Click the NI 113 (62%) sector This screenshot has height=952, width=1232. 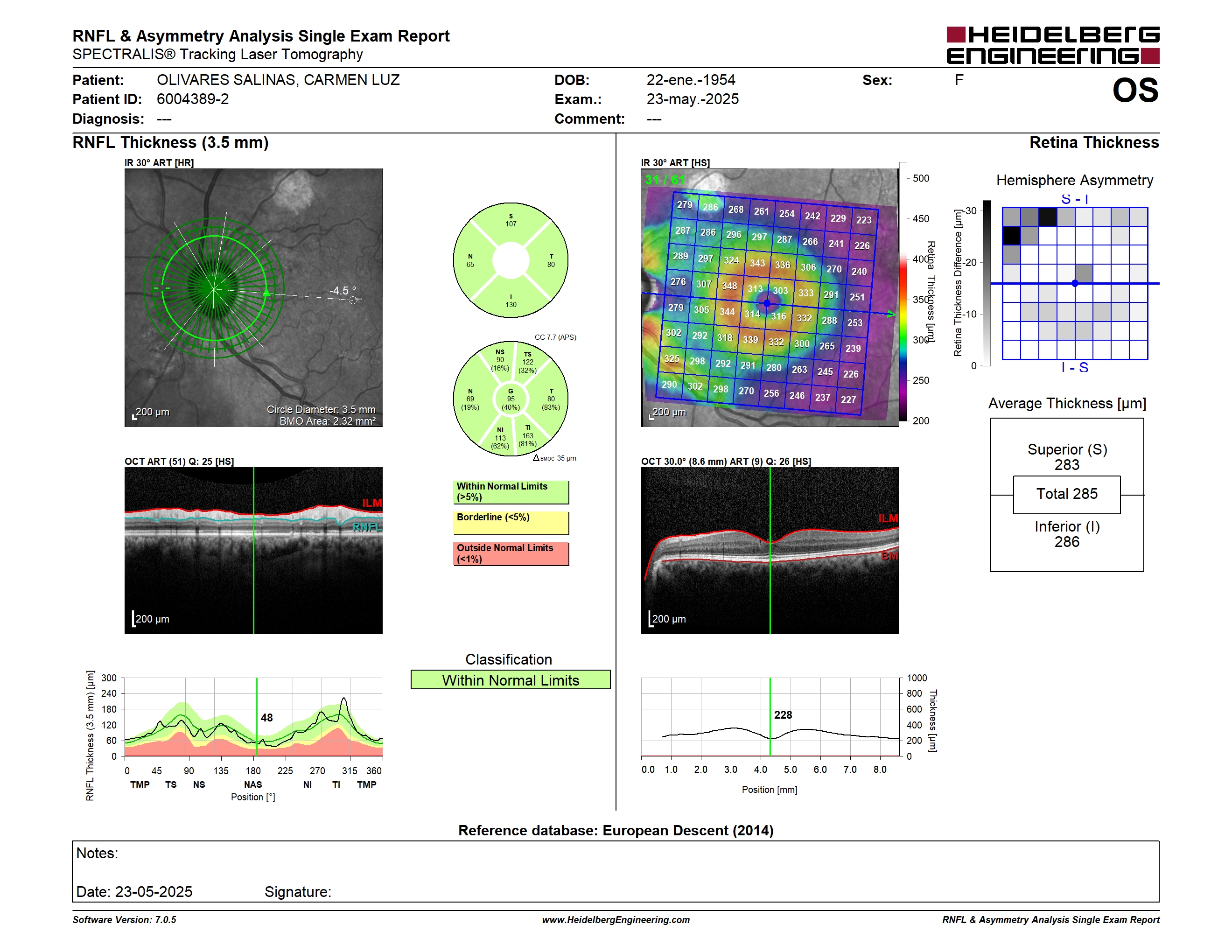click(x=500, y=438)
